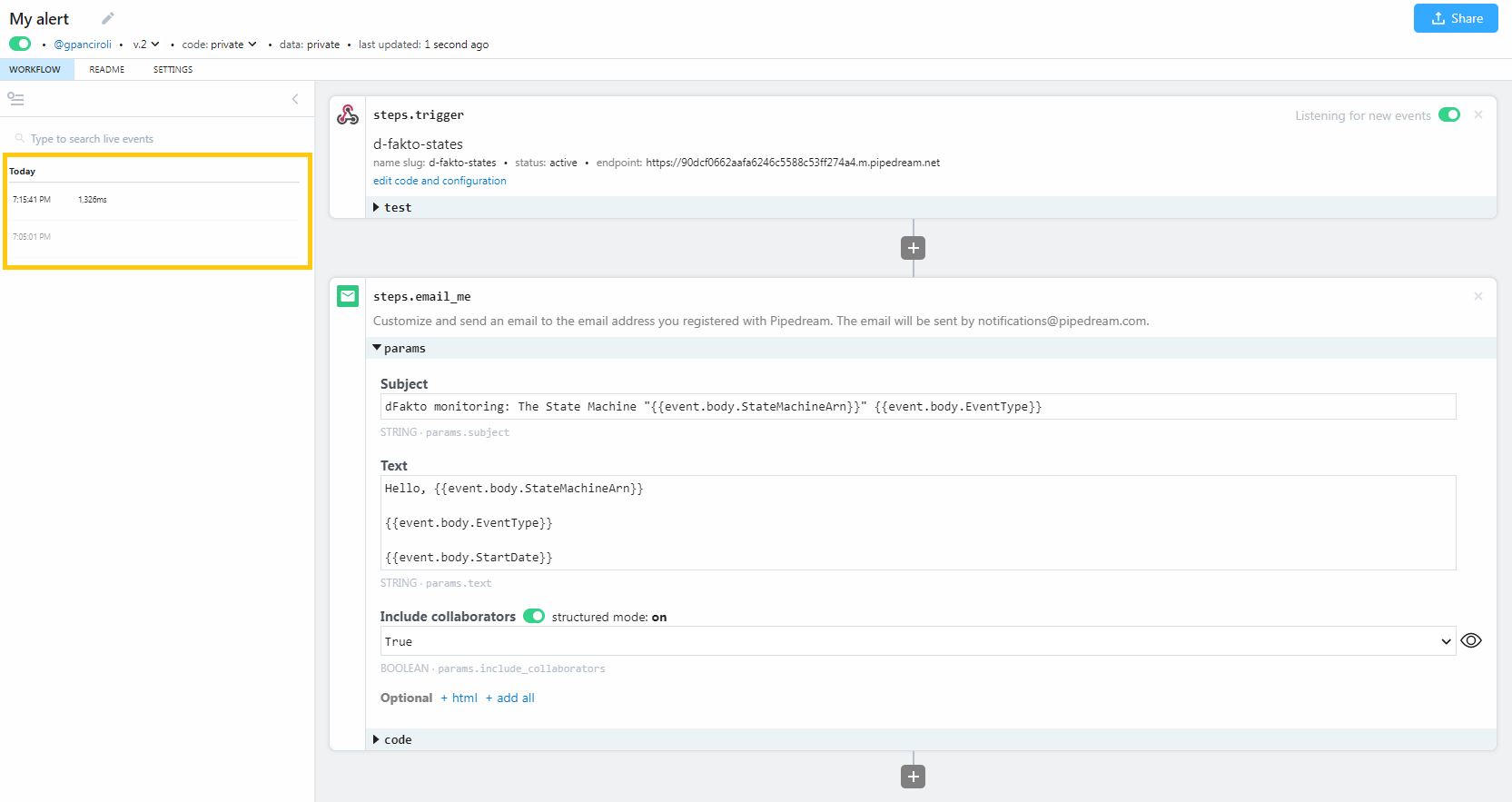1512x802 pixels.
Task: Disable Listening for new events toggle
Action: coord(1449,115)
